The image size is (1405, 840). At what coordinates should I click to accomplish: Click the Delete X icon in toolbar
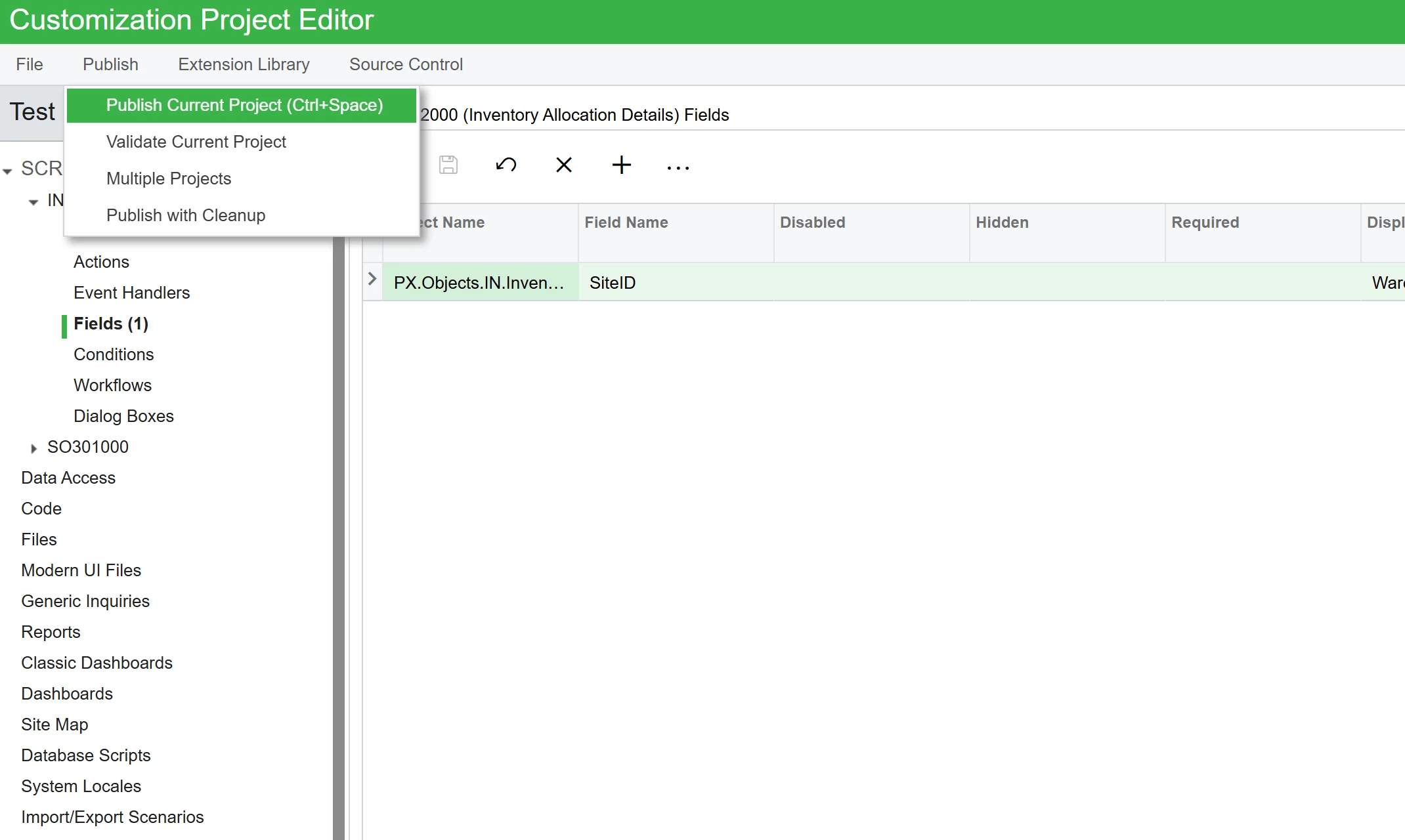[x=563, y=165]
